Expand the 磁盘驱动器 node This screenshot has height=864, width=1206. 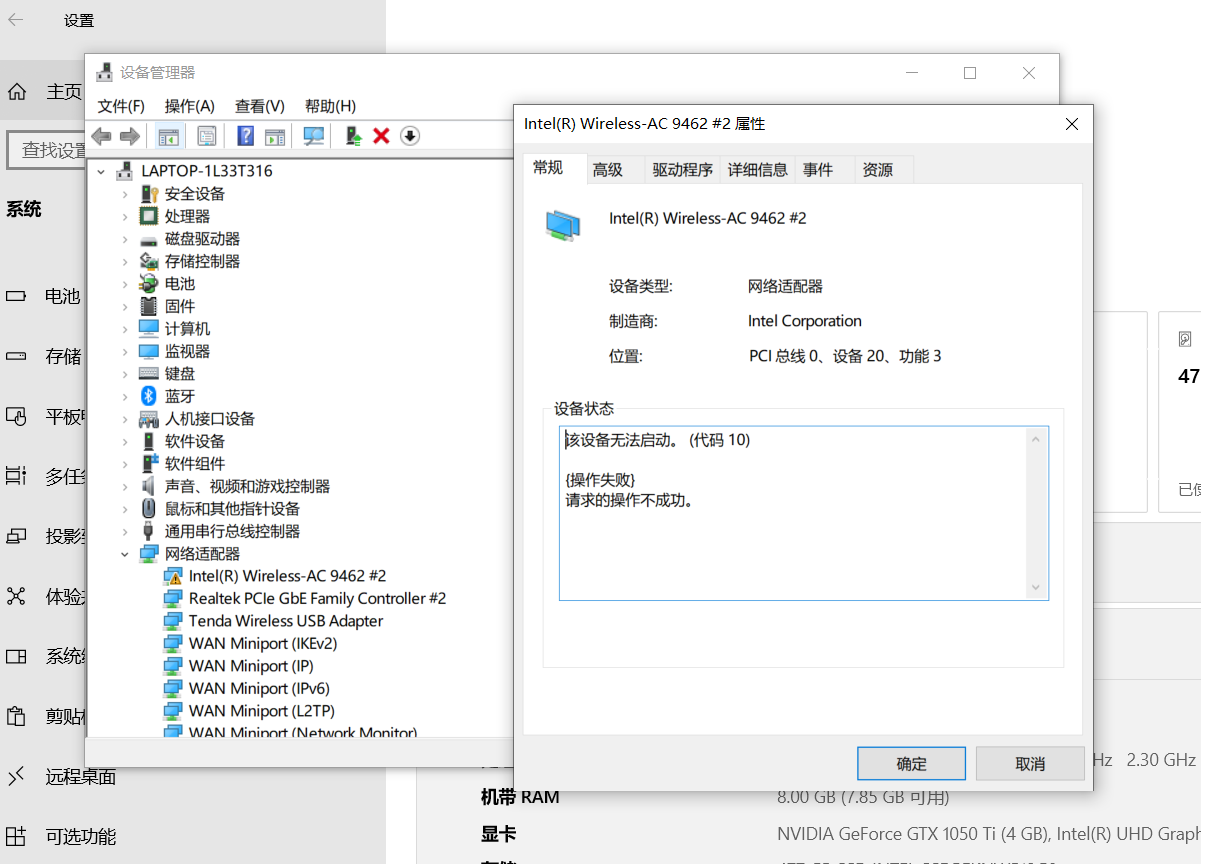pyautogui.click(x=125, y=239)
